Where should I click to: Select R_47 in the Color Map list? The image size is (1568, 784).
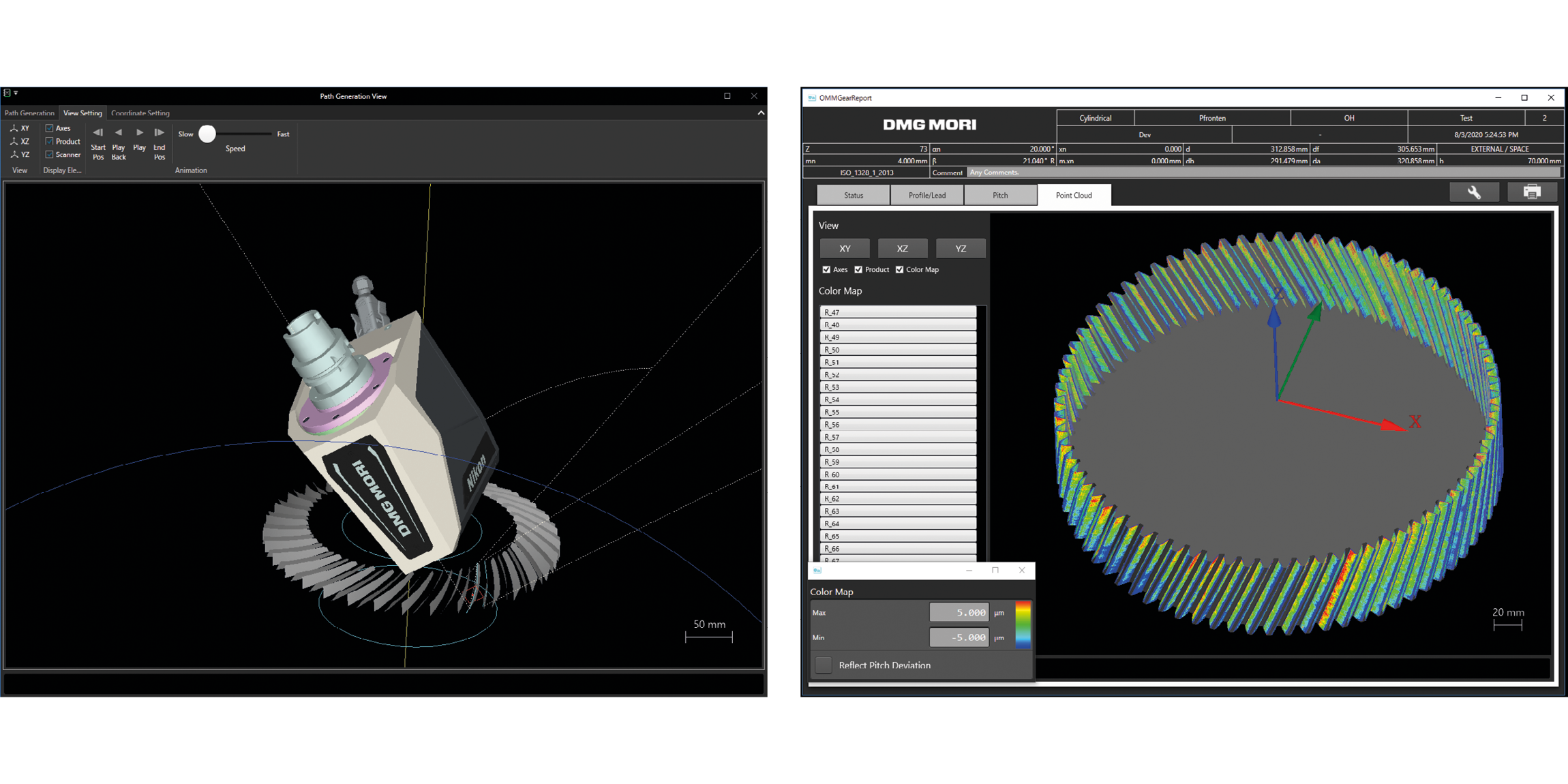[x=898, y=312]
